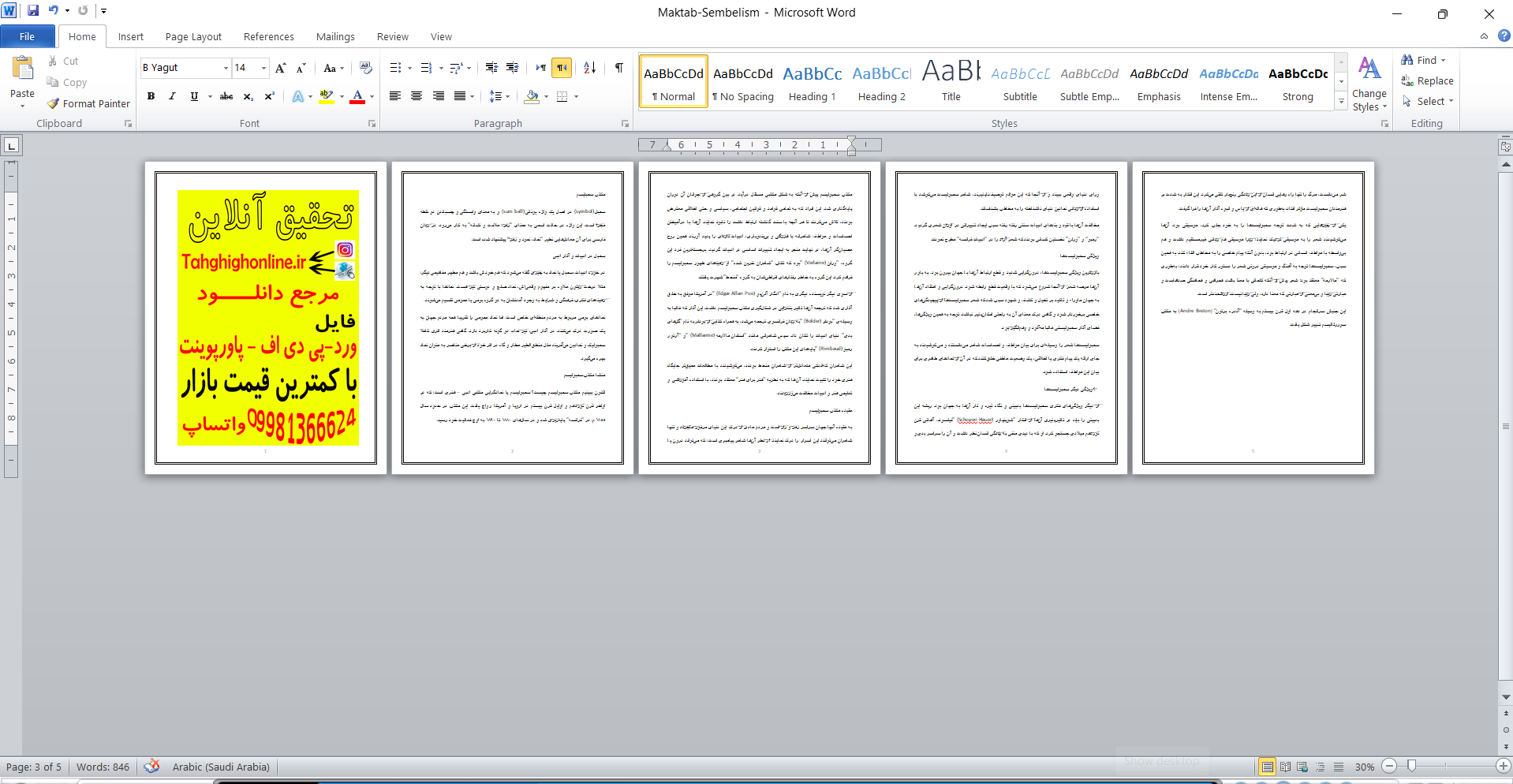
Task: Apply Subscript formatting
Action: 248,96
